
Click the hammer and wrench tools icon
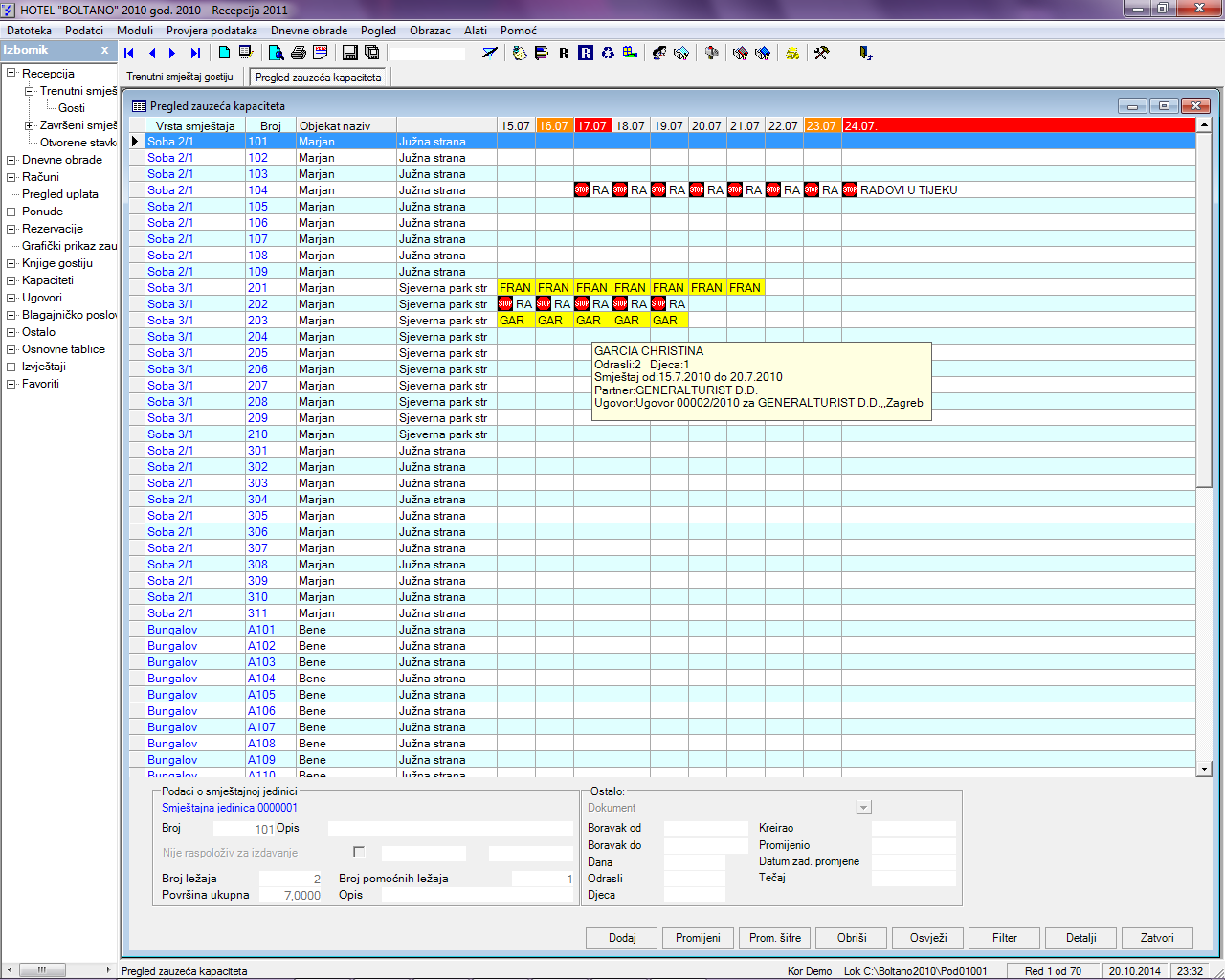[x=821, y=54]
